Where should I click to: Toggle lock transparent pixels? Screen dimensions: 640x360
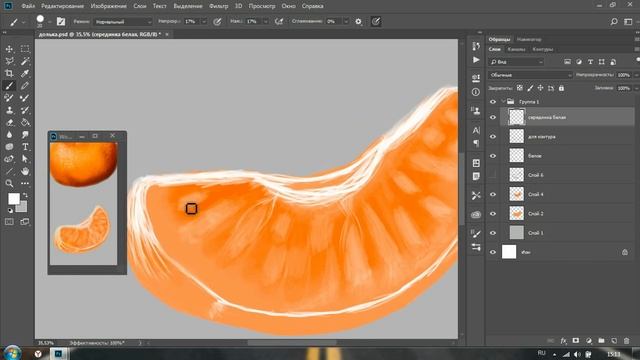[x=519, y=88]
